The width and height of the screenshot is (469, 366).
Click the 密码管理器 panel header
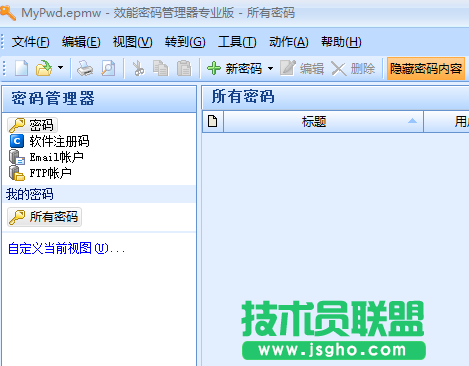coord(99,99)
